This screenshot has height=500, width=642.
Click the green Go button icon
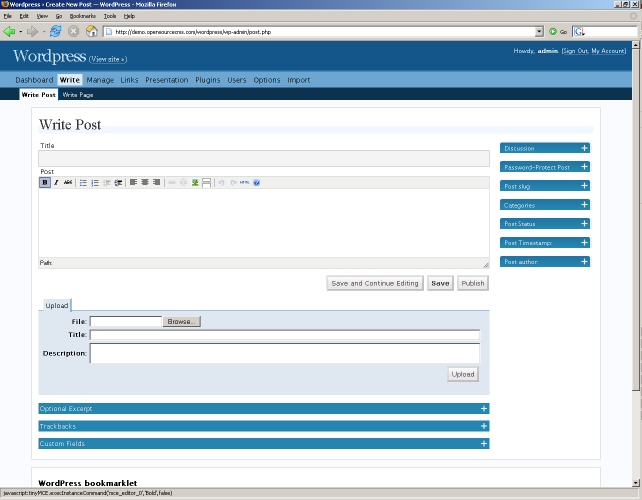(x=553, y=32)
